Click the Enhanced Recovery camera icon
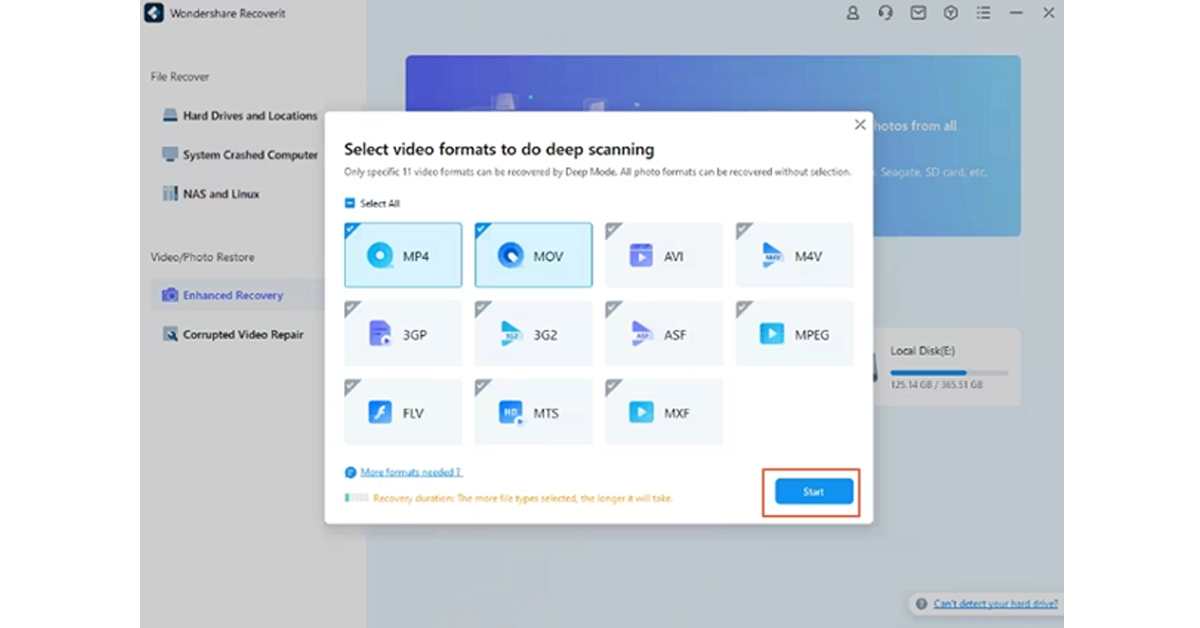Viewport: 1200px width, 628px height. tap(170, 295)
